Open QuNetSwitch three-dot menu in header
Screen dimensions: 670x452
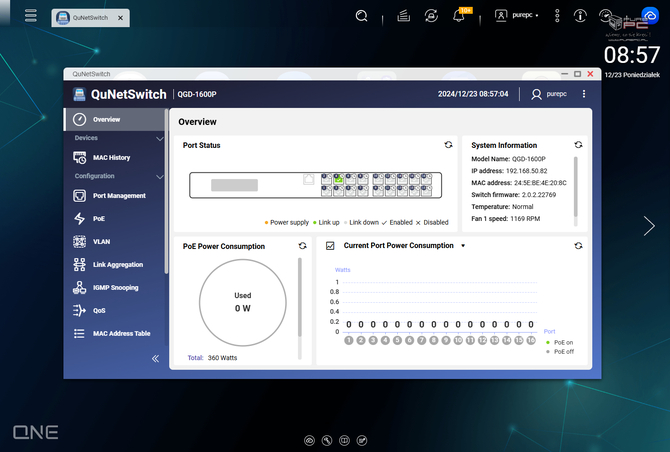coord(584,94)
